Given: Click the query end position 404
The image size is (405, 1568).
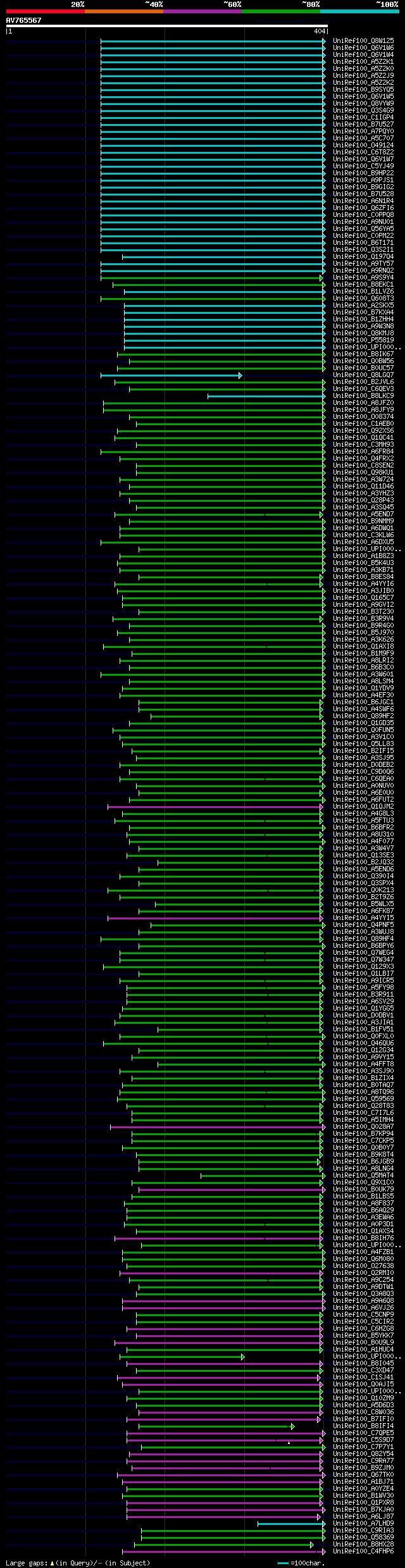Looking at the screenshot, I should [x=319, y=31].
